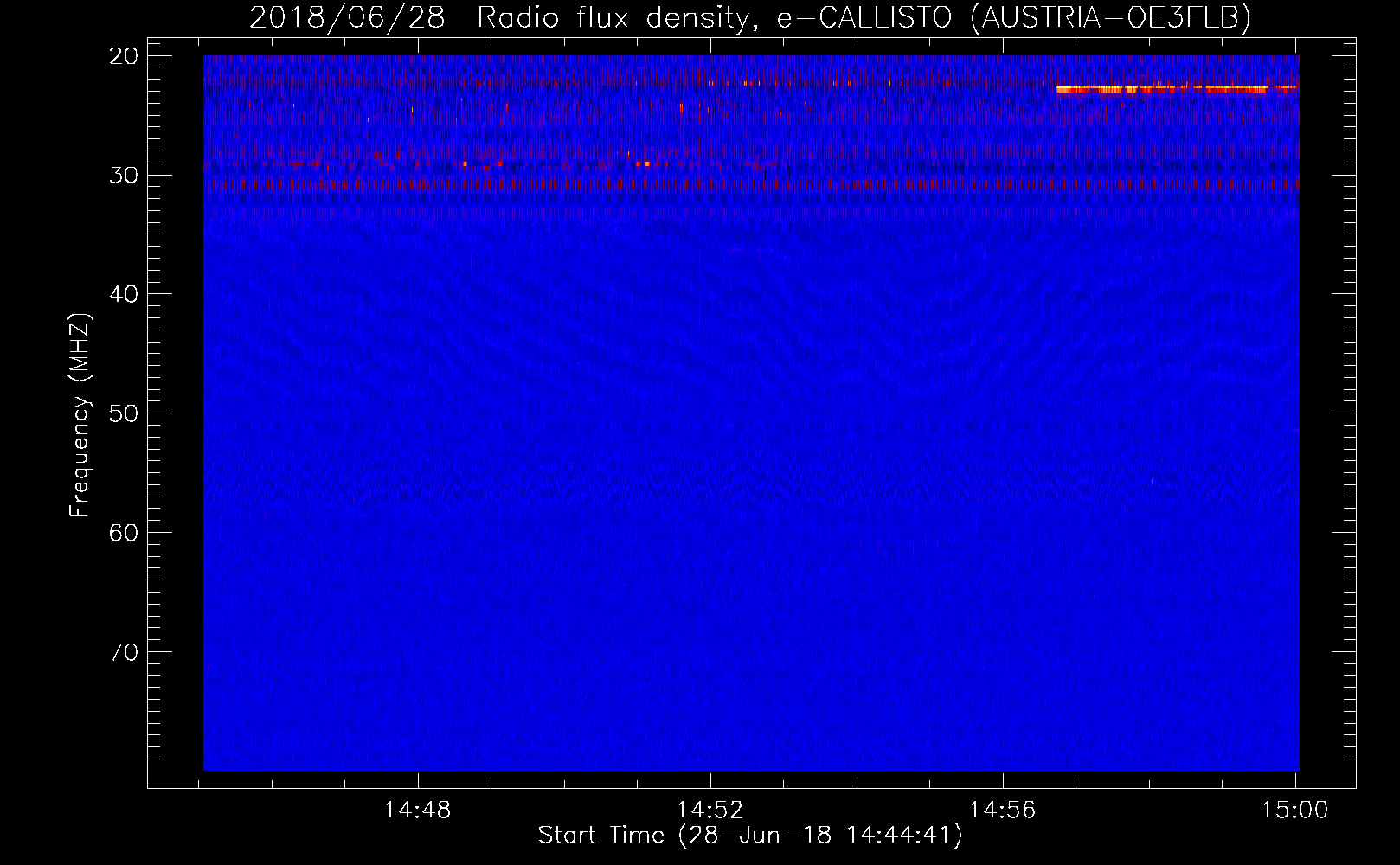Click the 60 frequency tick label
This screenshot has height=865, width=1400.
125,533
